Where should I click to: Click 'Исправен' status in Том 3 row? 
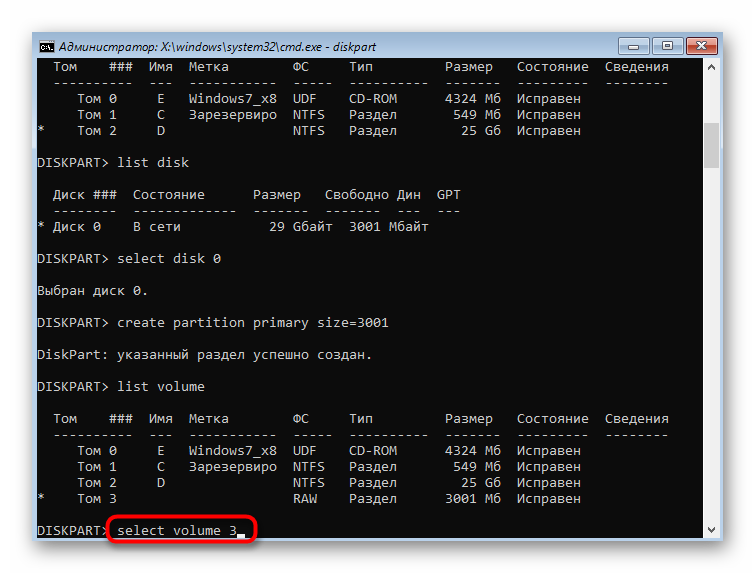click(x=548, y=498)
